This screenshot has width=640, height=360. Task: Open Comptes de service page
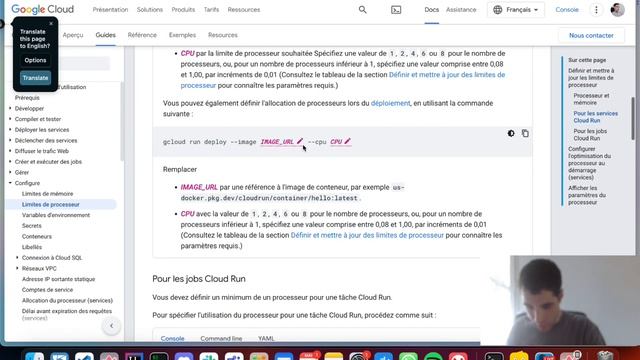tap(47, 290)
